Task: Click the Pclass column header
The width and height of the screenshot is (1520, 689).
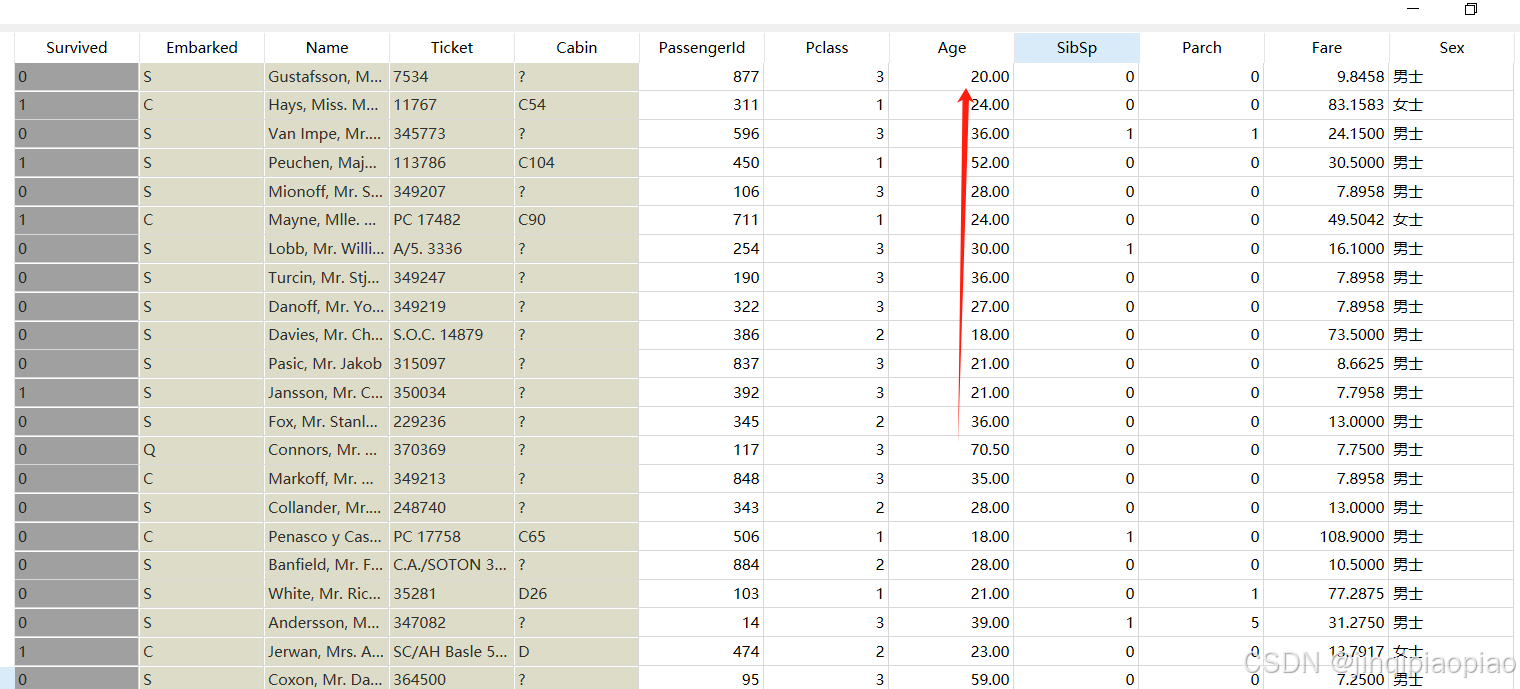Action: coord(827,47)
